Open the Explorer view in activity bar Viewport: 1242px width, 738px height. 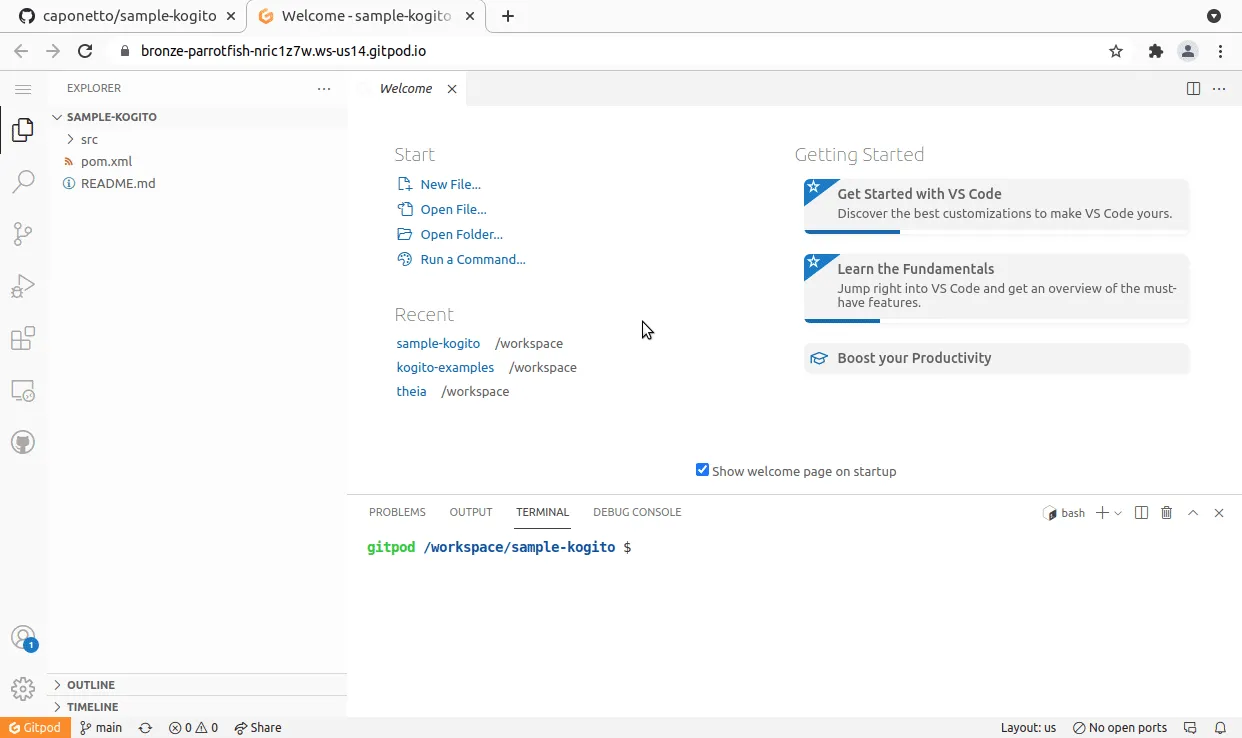pos(23,130)
